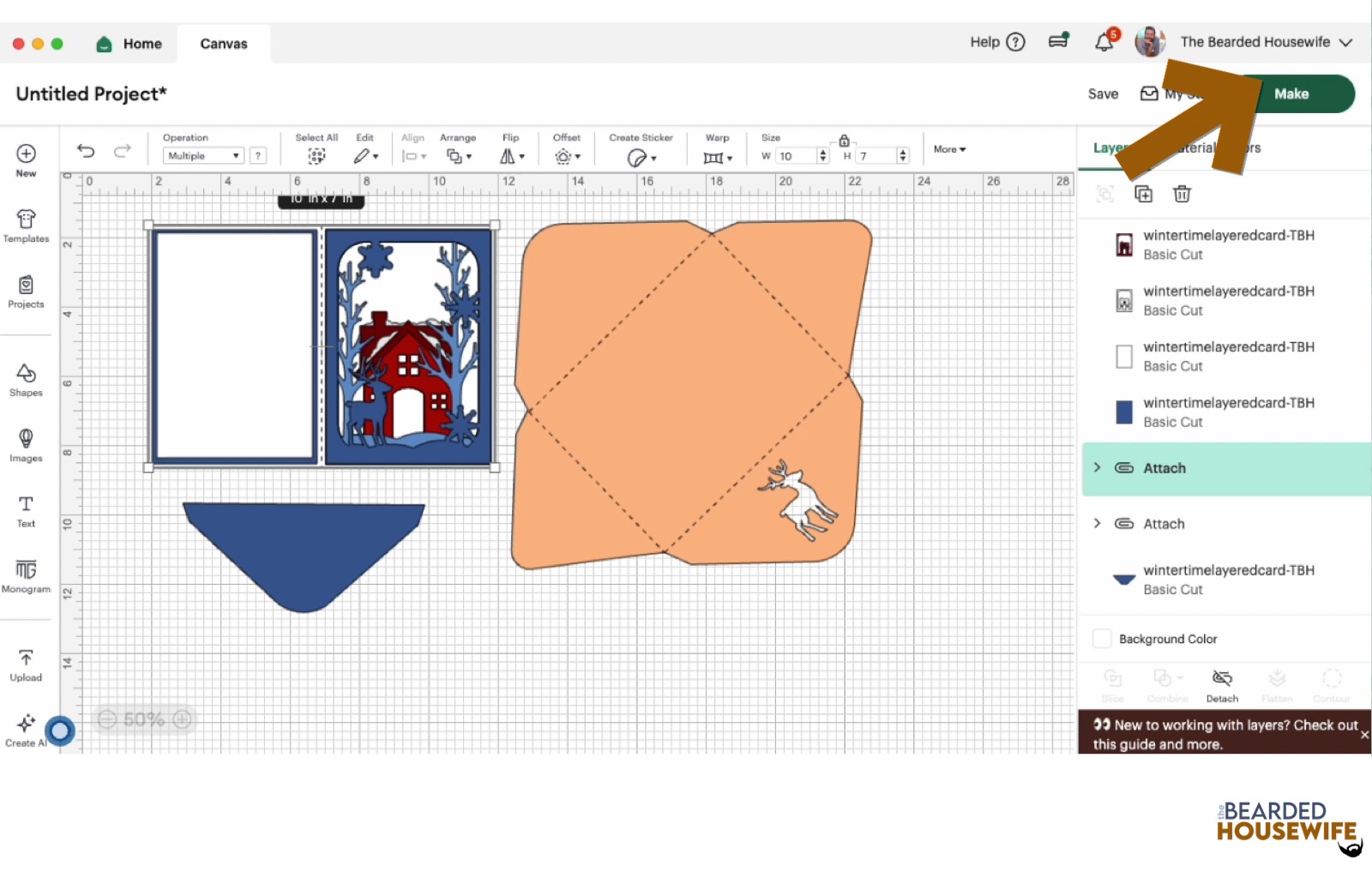The image size is (1372, 872).
Task: Open the Templates panel
Action: point(26,226)
